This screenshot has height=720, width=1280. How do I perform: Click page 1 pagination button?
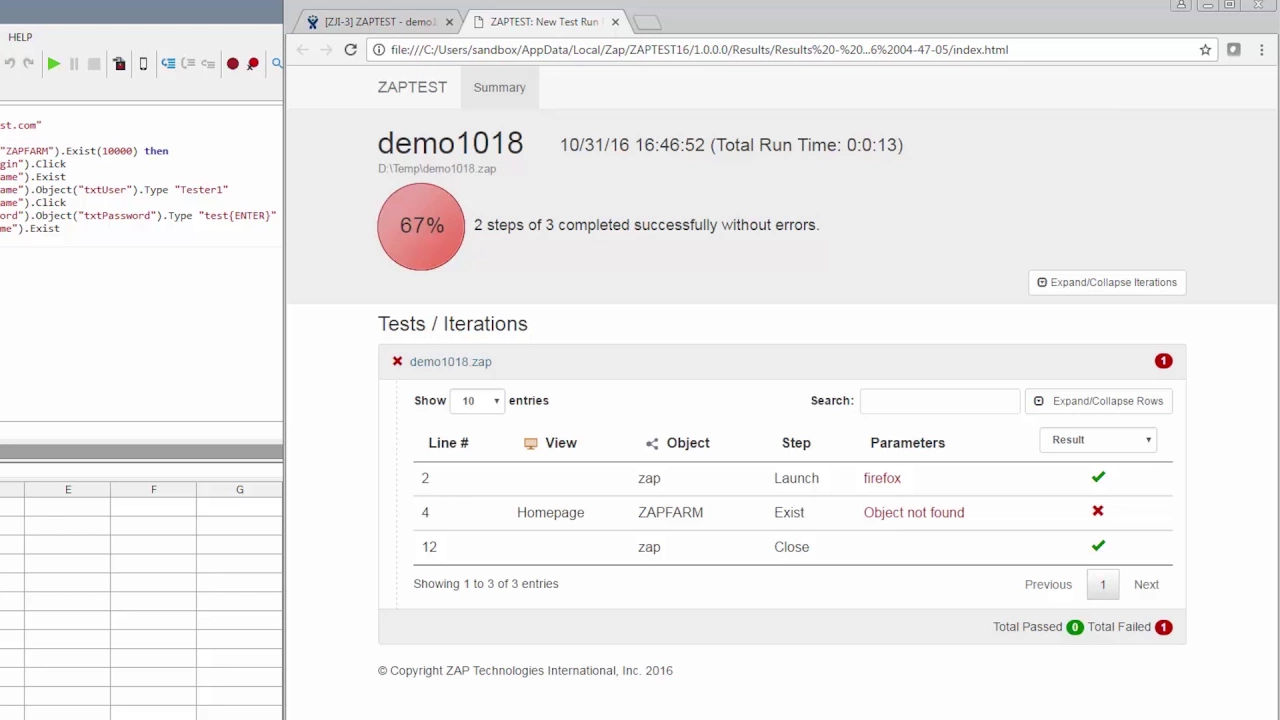click(x=1103, y=585)
